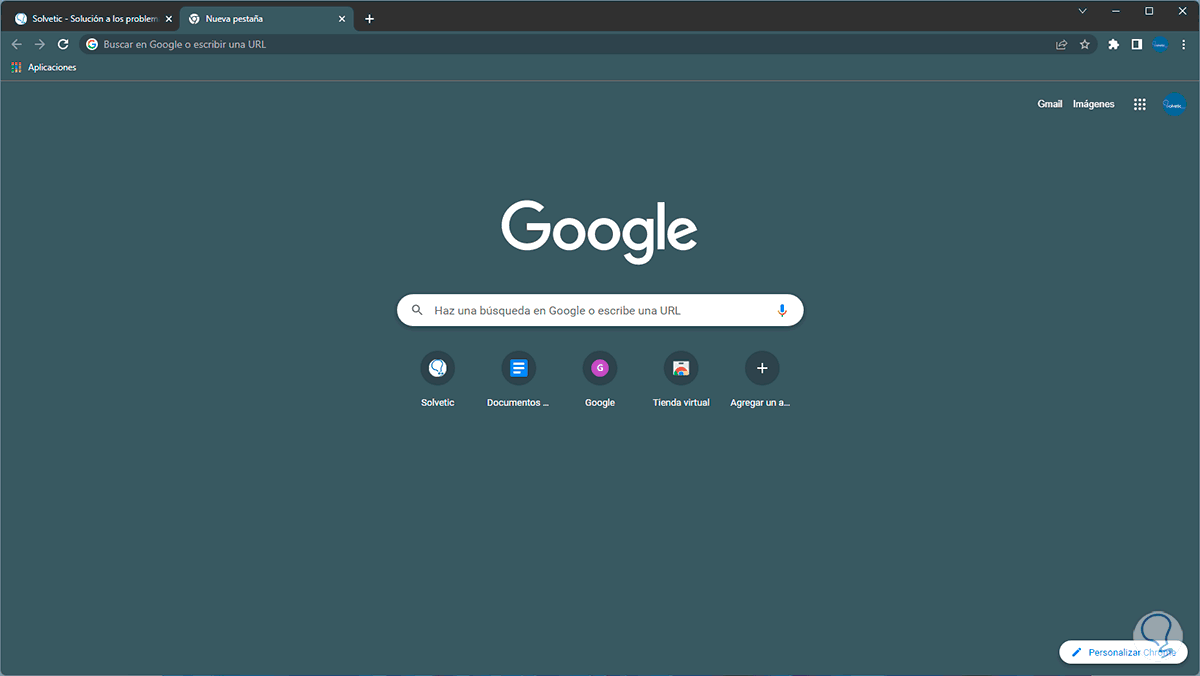Minimize the Chrome window
This screenshot has width=1200, height=676.
pyautogui.click(x=1116, y=11)
